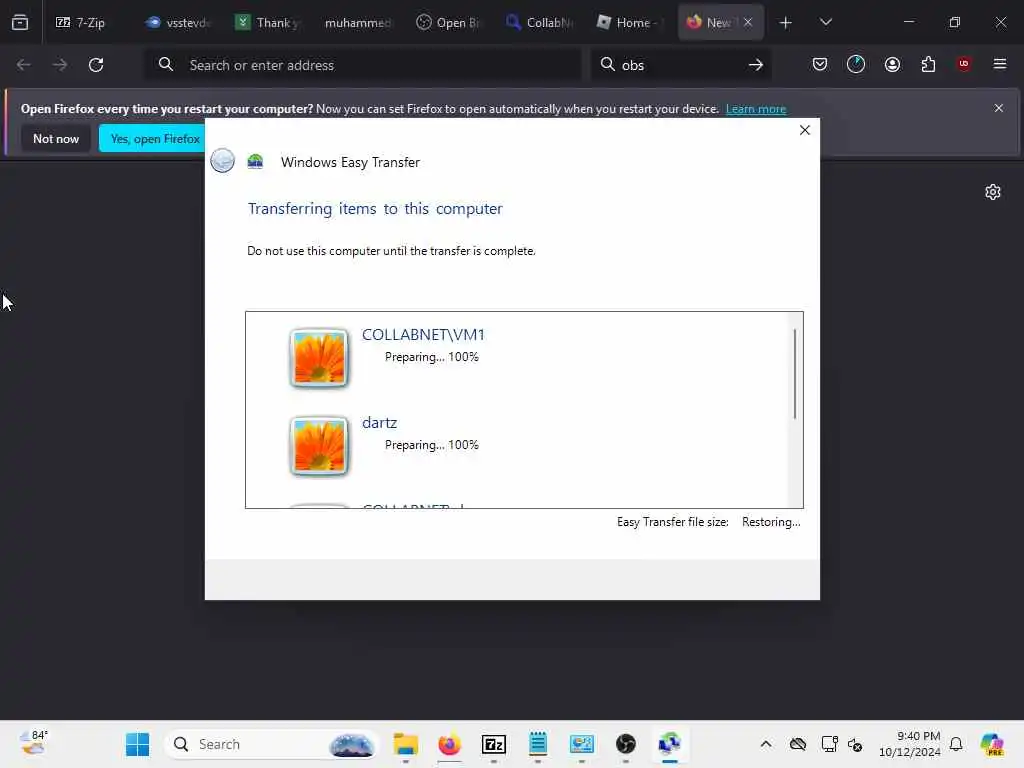Open the Firefox application menu
The image size is (1024, 768).
point(1000,64)
